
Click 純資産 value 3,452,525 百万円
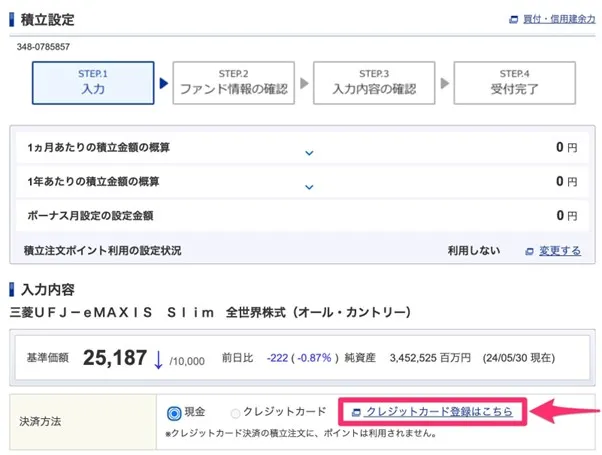click(430, 358)
